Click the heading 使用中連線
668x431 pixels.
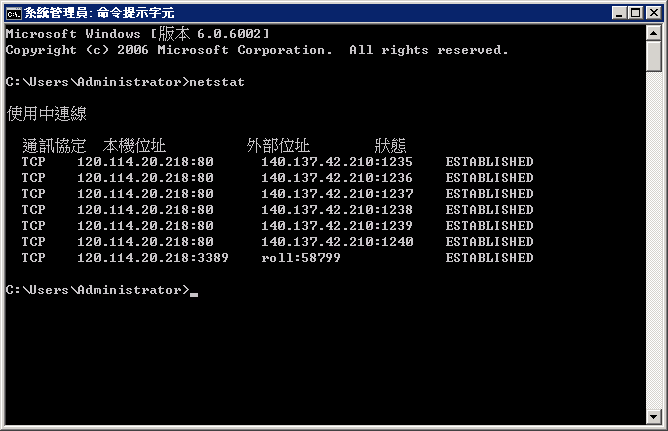pyautogui.click(x=47, y=114)
